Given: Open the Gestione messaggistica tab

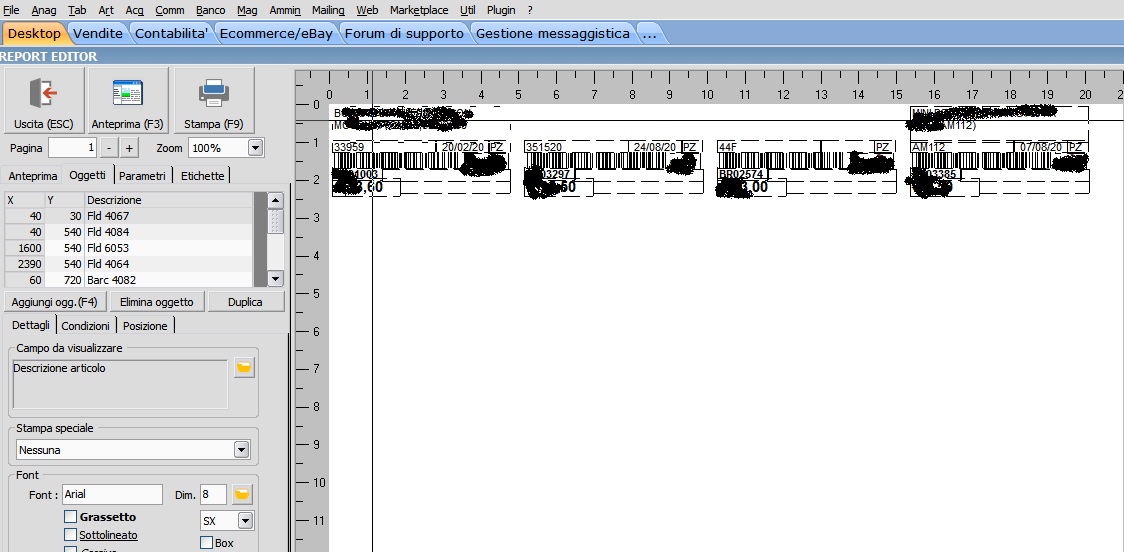Looking at the screenshot, I should [553, 33].
